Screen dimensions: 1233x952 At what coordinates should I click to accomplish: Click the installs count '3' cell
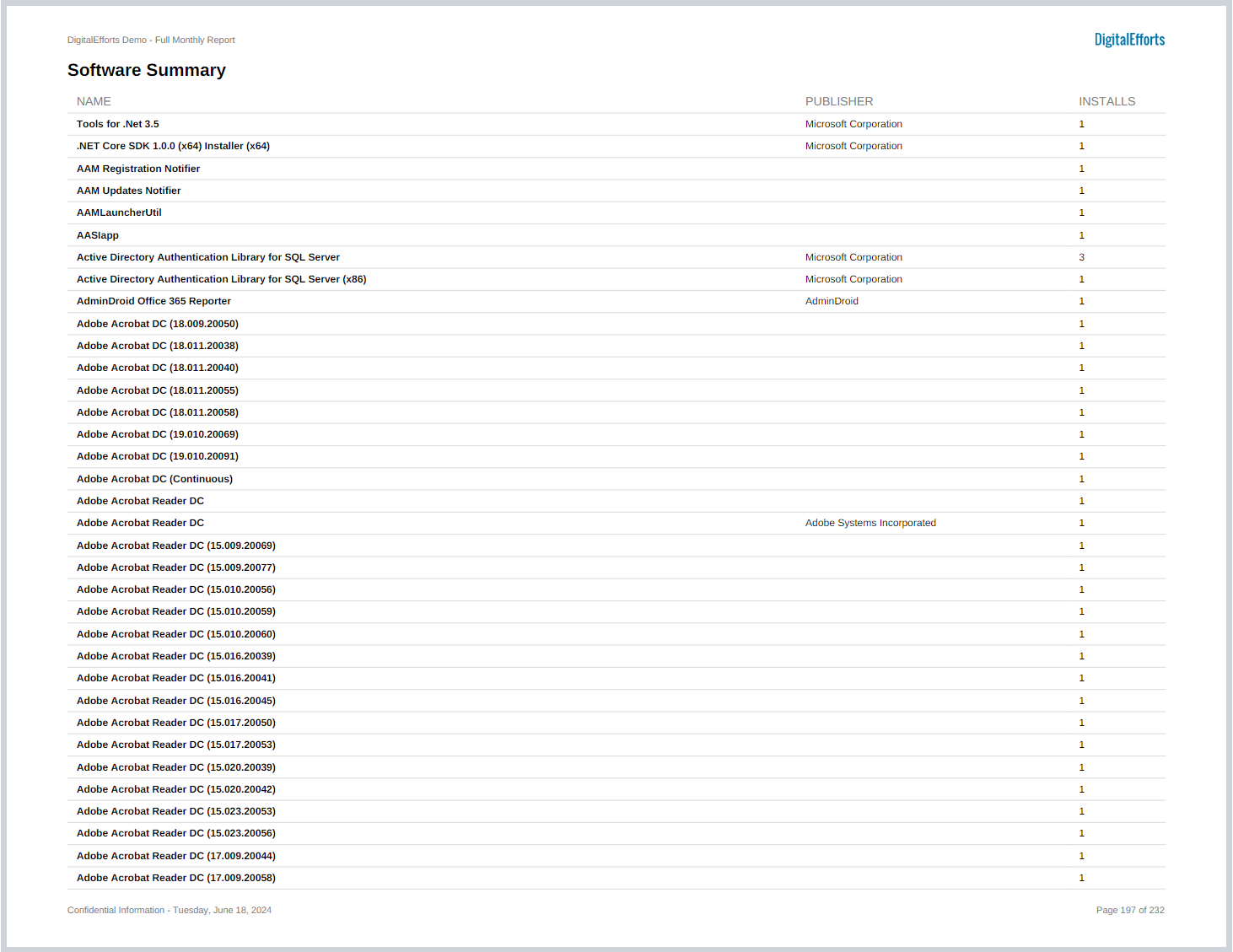1081,257
